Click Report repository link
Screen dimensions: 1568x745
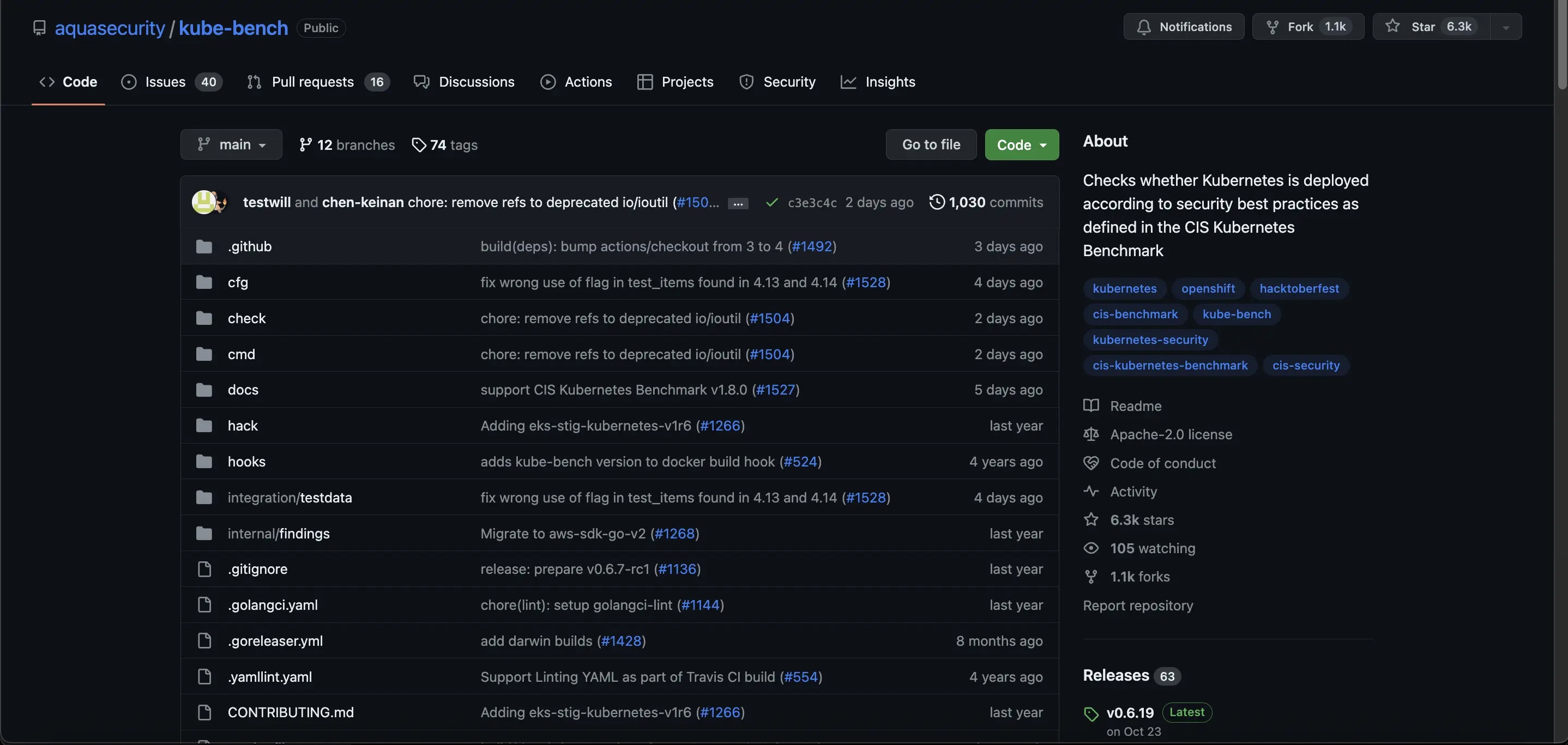point(1138,605)
